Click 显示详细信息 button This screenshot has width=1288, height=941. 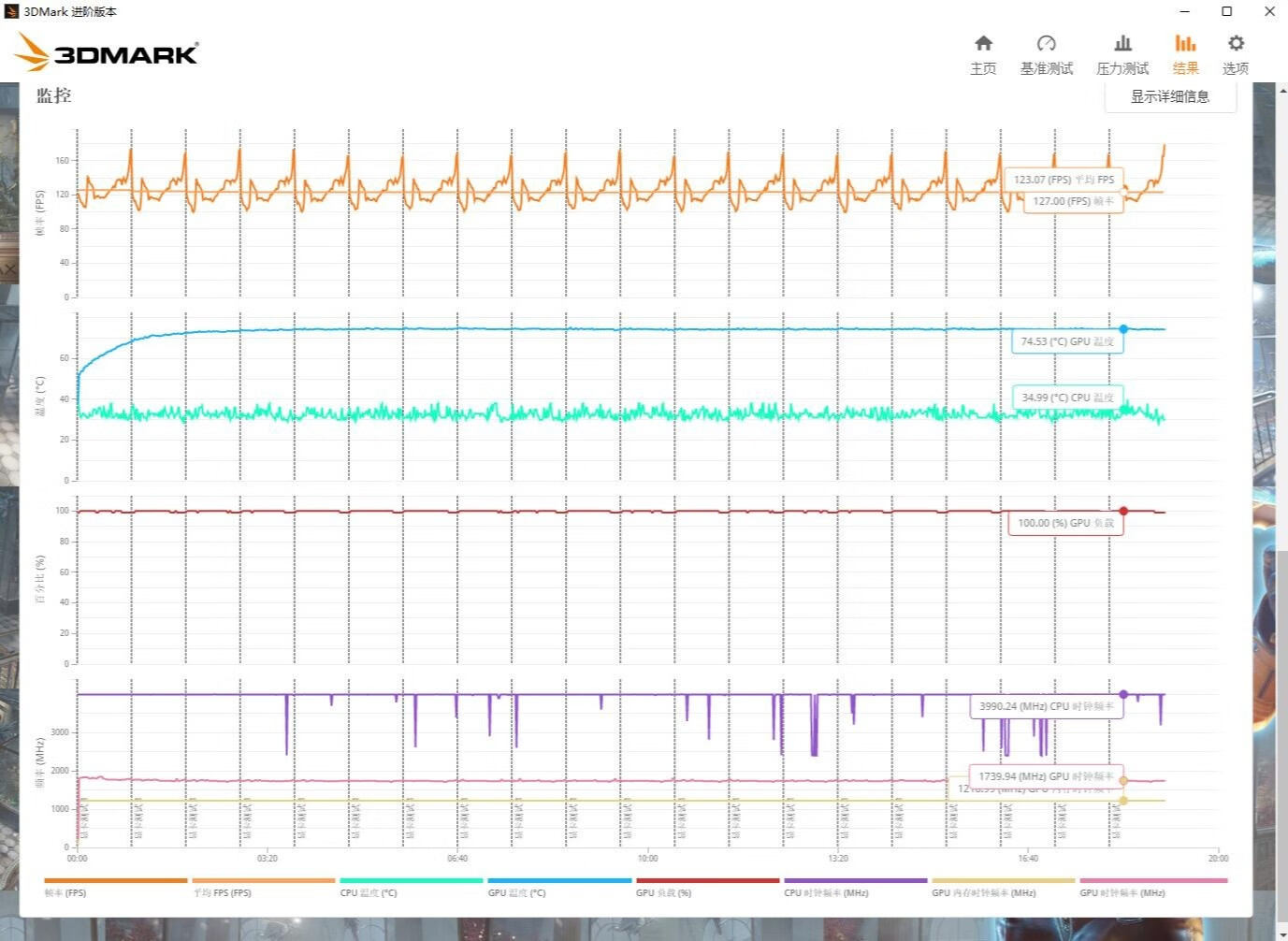pos(1170,96)
